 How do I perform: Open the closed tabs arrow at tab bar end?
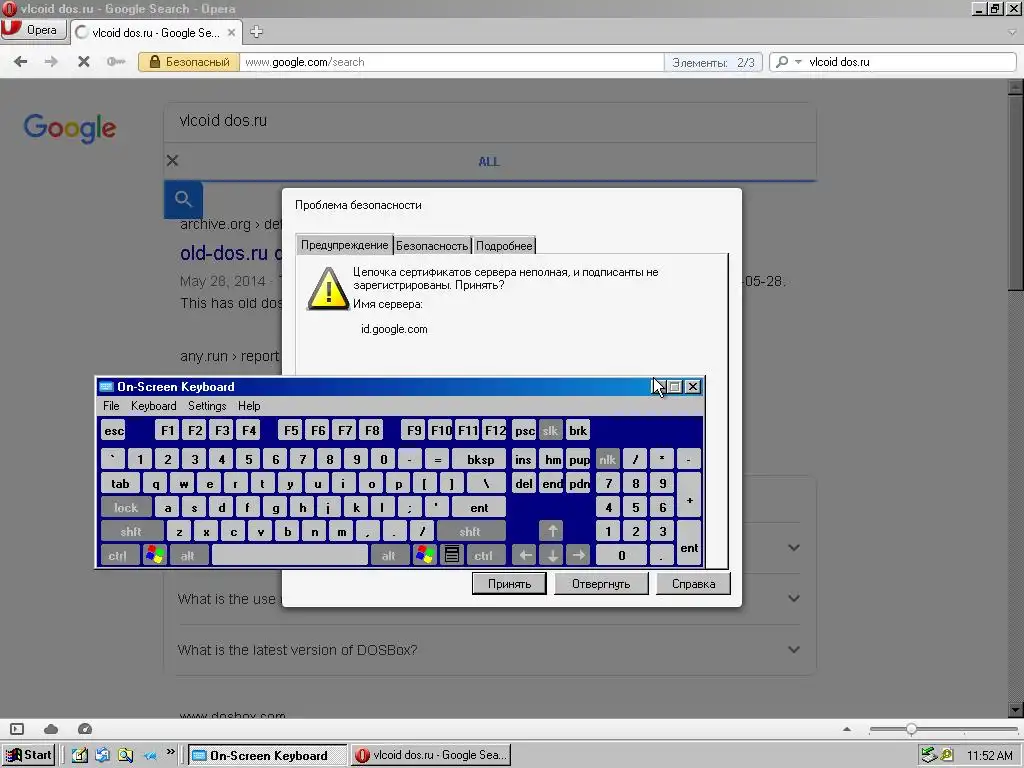point(1012,31)
